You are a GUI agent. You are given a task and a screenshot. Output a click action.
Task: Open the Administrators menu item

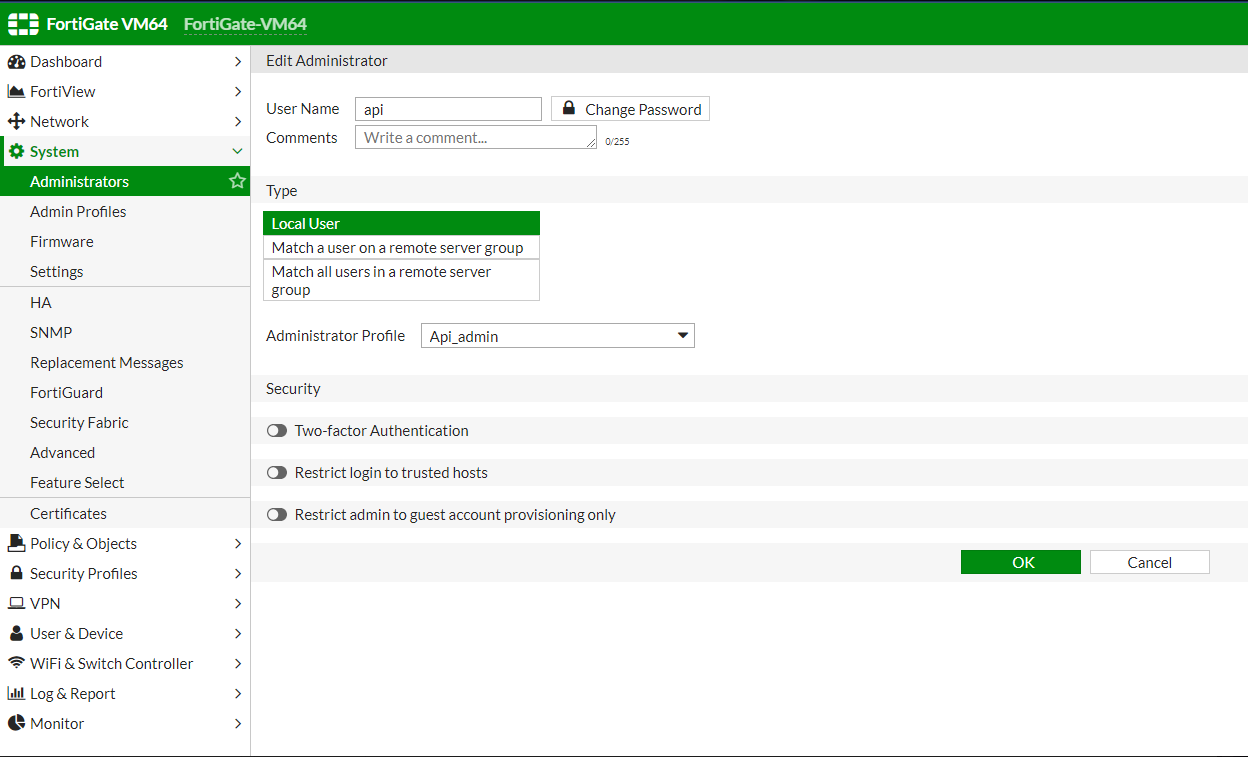point(125,181)
